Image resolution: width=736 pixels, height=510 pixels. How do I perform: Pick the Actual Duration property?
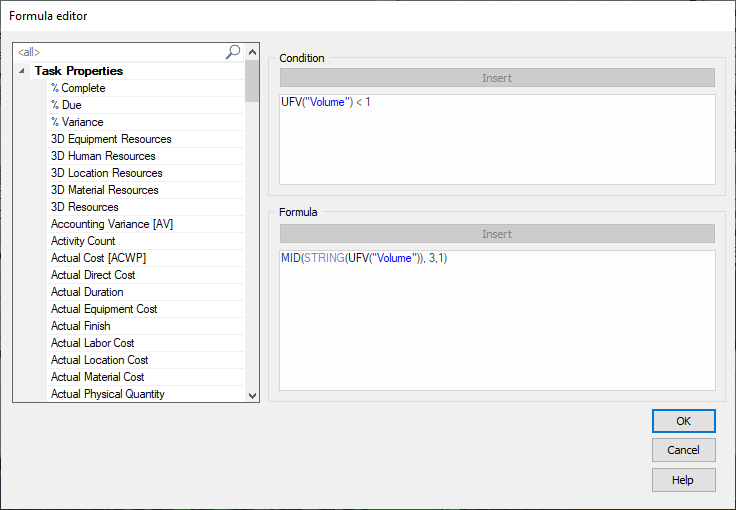(x=87, y=292)
